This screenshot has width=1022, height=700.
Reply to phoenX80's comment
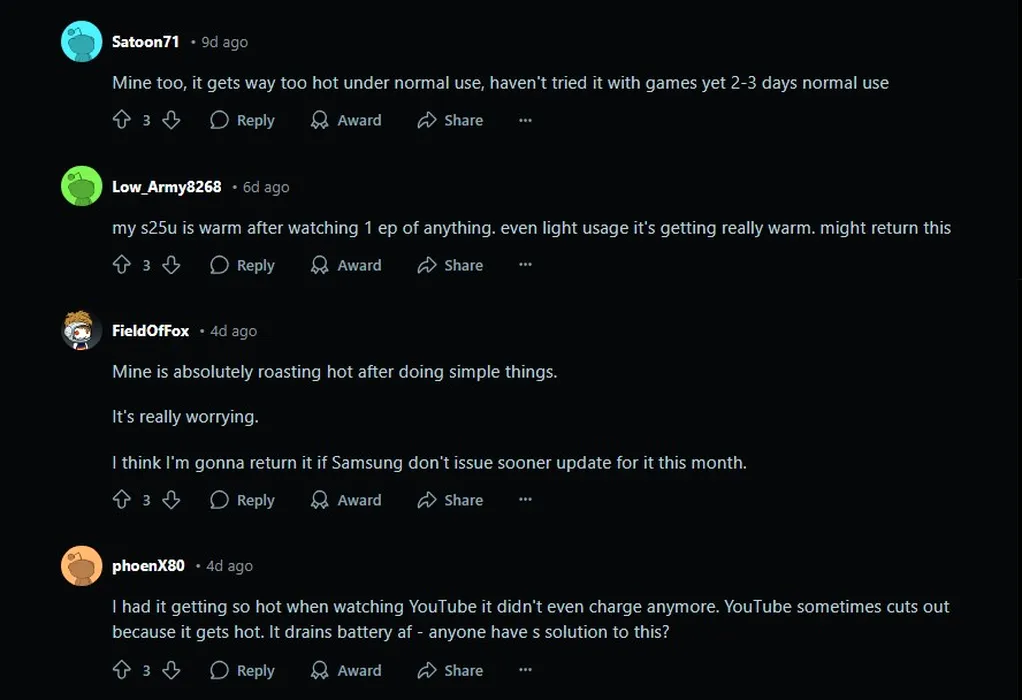[x=242, y=670]
